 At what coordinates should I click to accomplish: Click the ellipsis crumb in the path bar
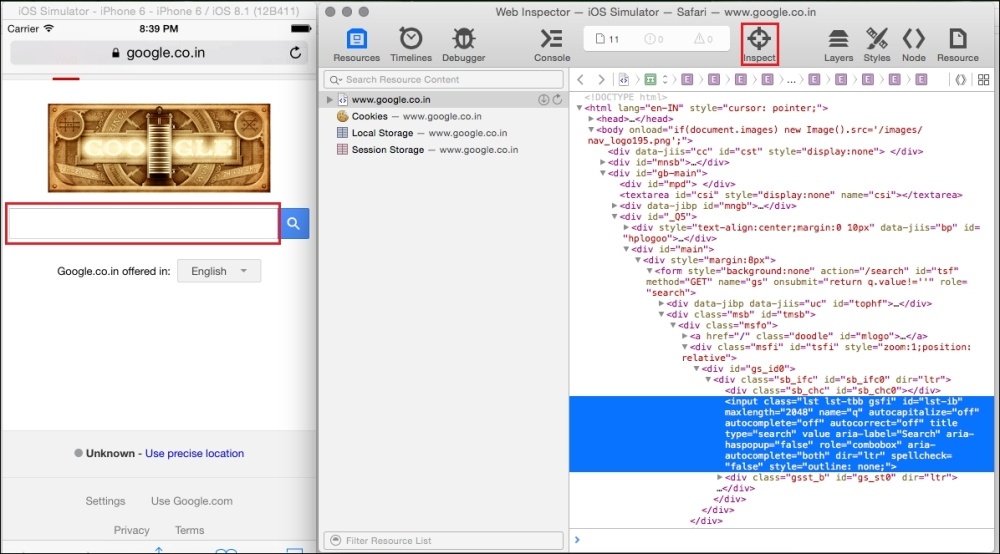(791, 80)
